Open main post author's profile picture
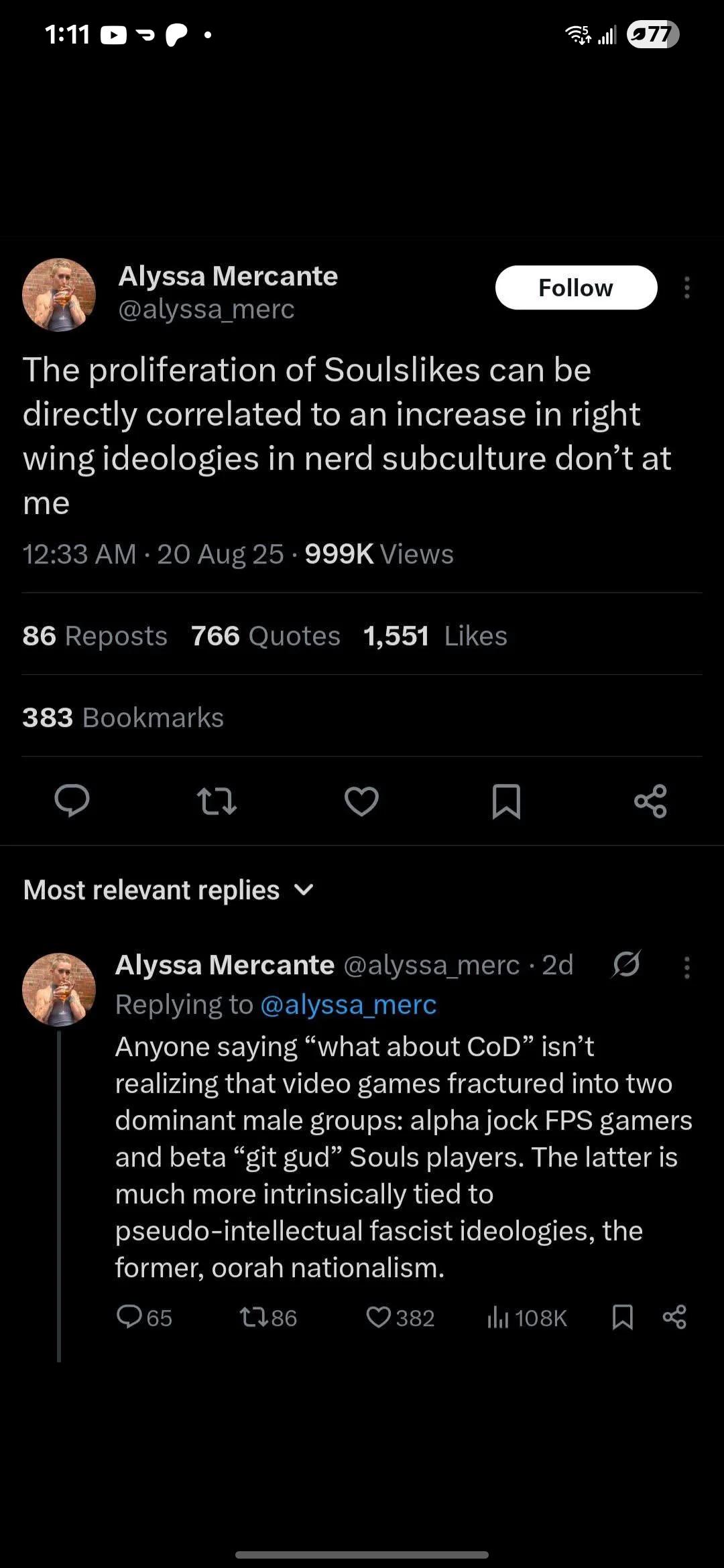Viewport: 724px width, 1568px height. tap(59, 295)
